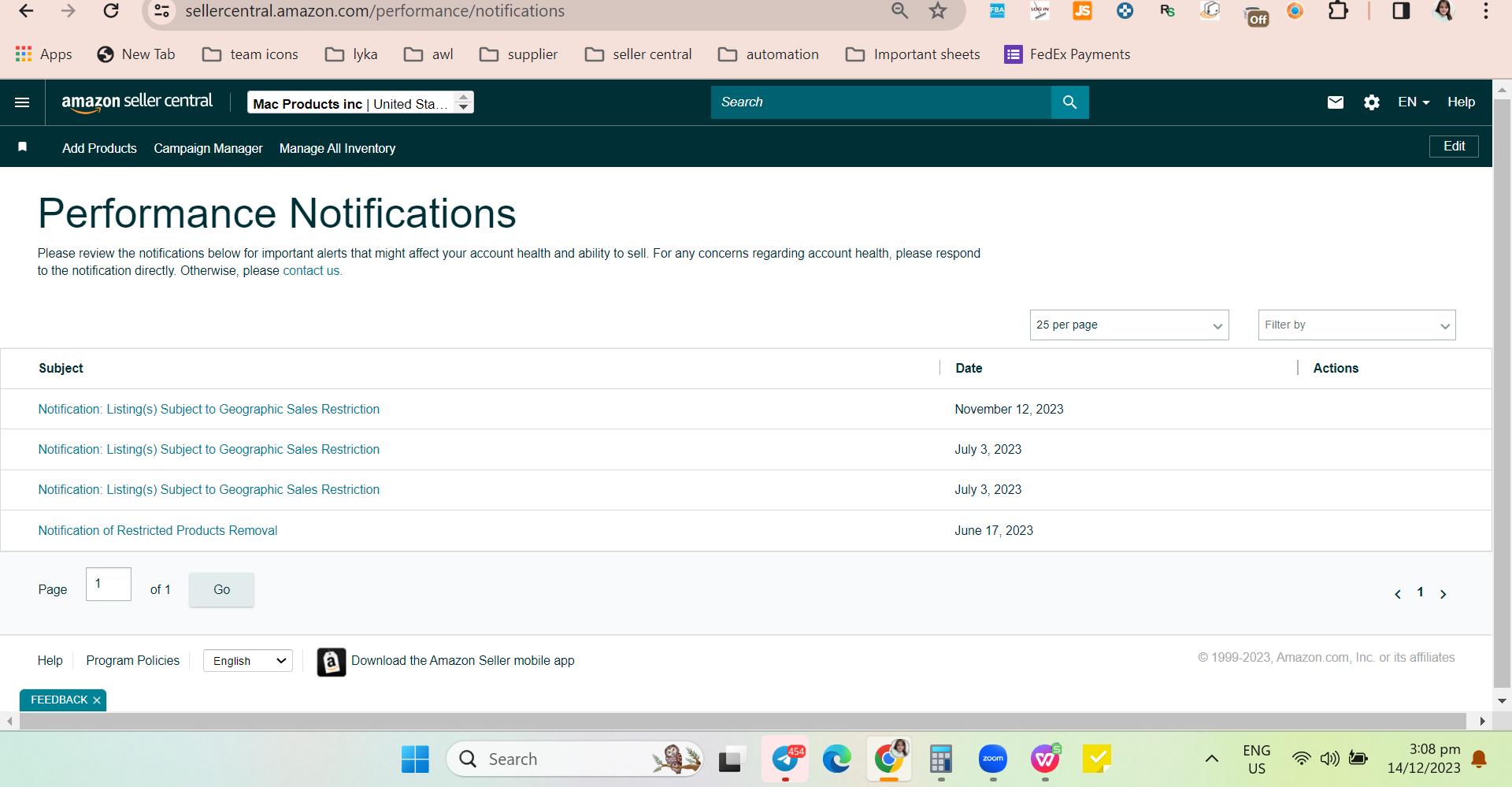Click the Page number input field
1512x787 pixels.
pyautogui.click(x=109, y=585)
